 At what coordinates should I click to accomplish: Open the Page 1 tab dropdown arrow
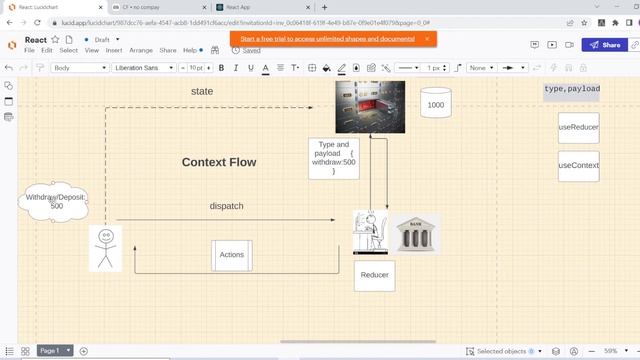coord(69,351)
